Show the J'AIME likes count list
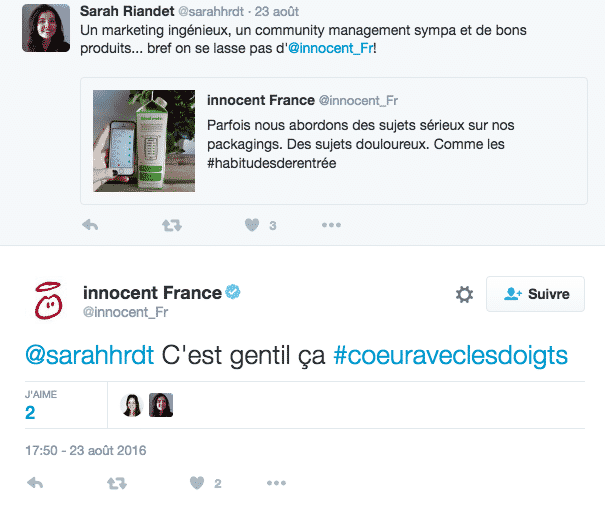Screen dimensions: 605x519 pos(31,412)
